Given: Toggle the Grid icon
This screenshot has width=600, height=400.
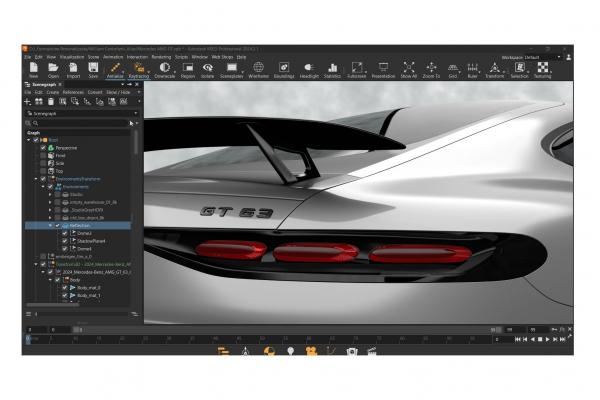Looking at the screenshot, I should (x=453, y=69).
